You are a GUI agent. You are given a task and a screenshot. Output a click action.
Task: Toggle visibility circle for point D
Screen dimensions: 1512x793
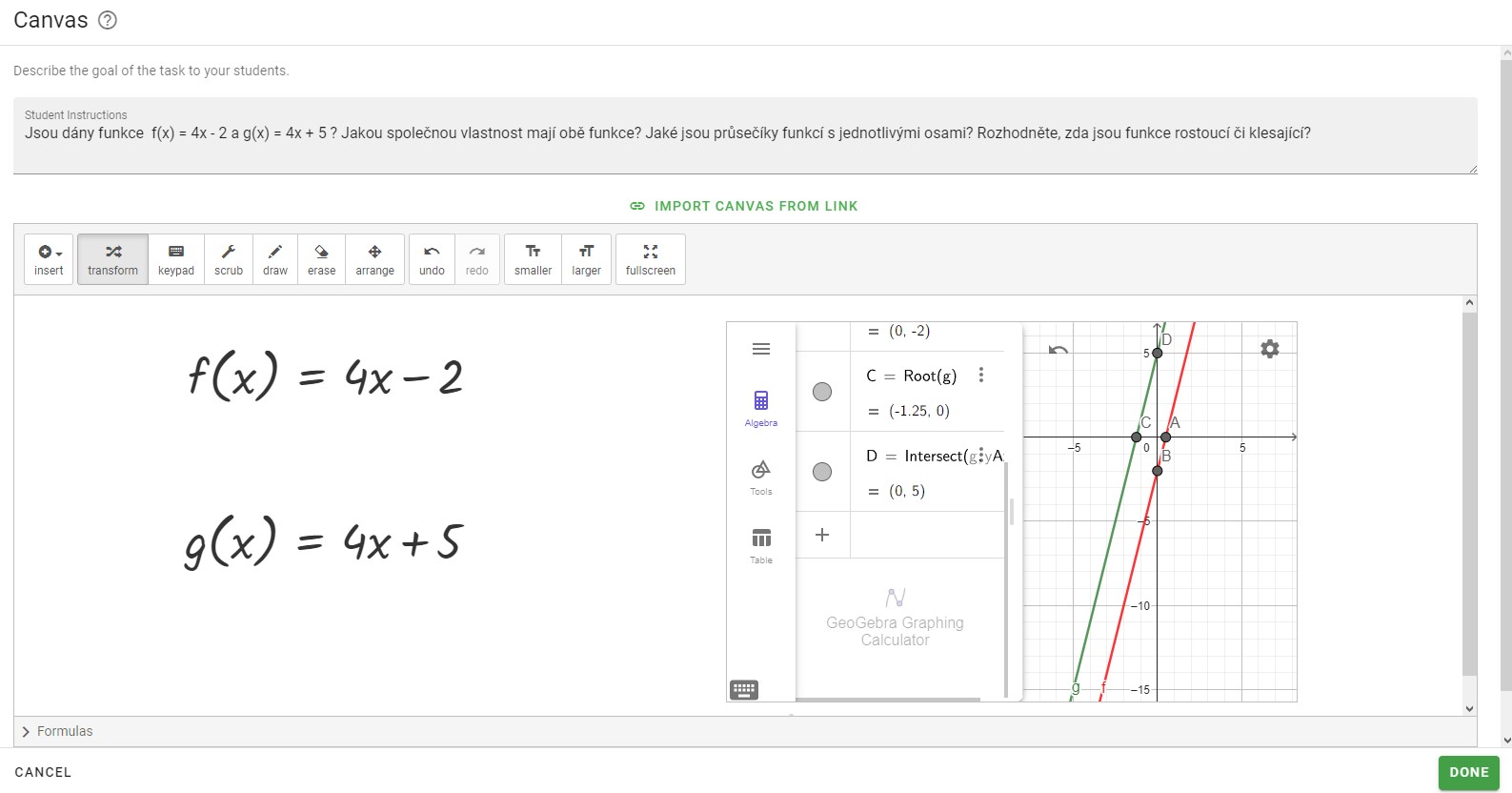(x=822, y=472)
